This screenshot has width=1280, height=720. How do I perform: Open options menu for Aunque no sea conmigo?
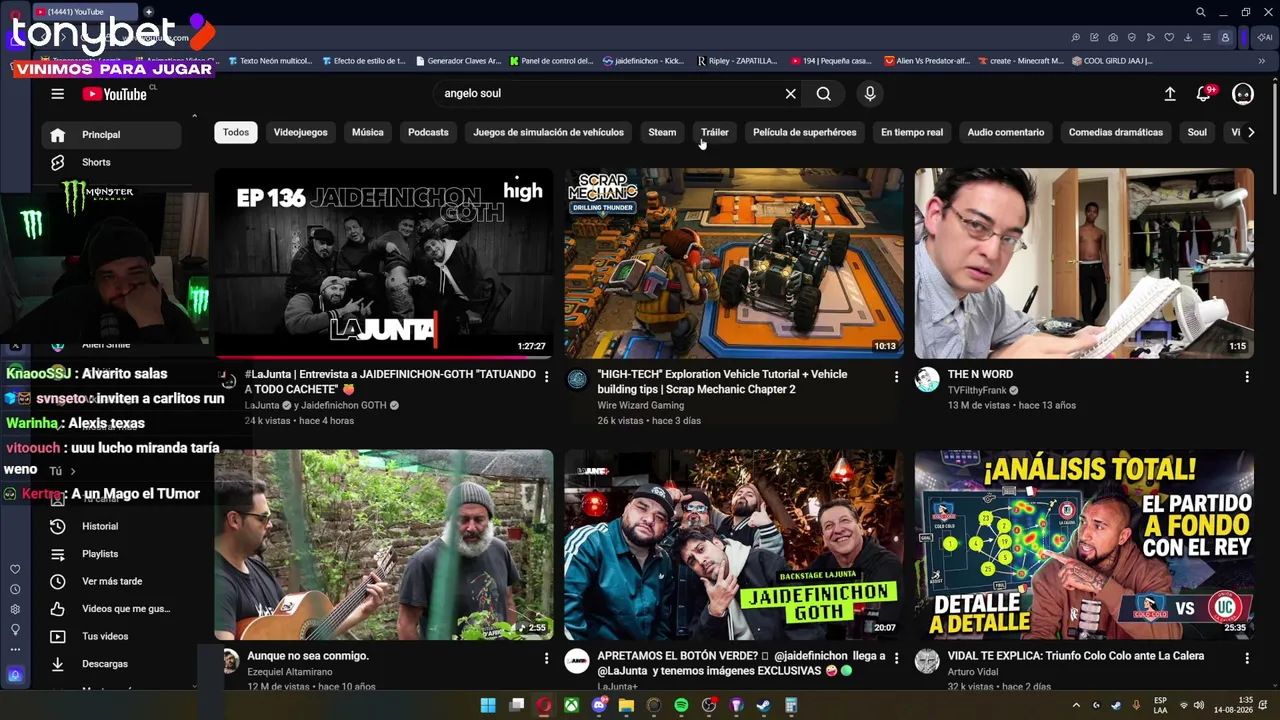point(546,659)
